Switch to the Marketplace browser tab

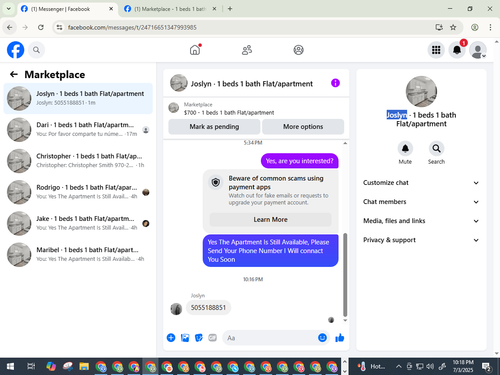click(x=170, y=9)
